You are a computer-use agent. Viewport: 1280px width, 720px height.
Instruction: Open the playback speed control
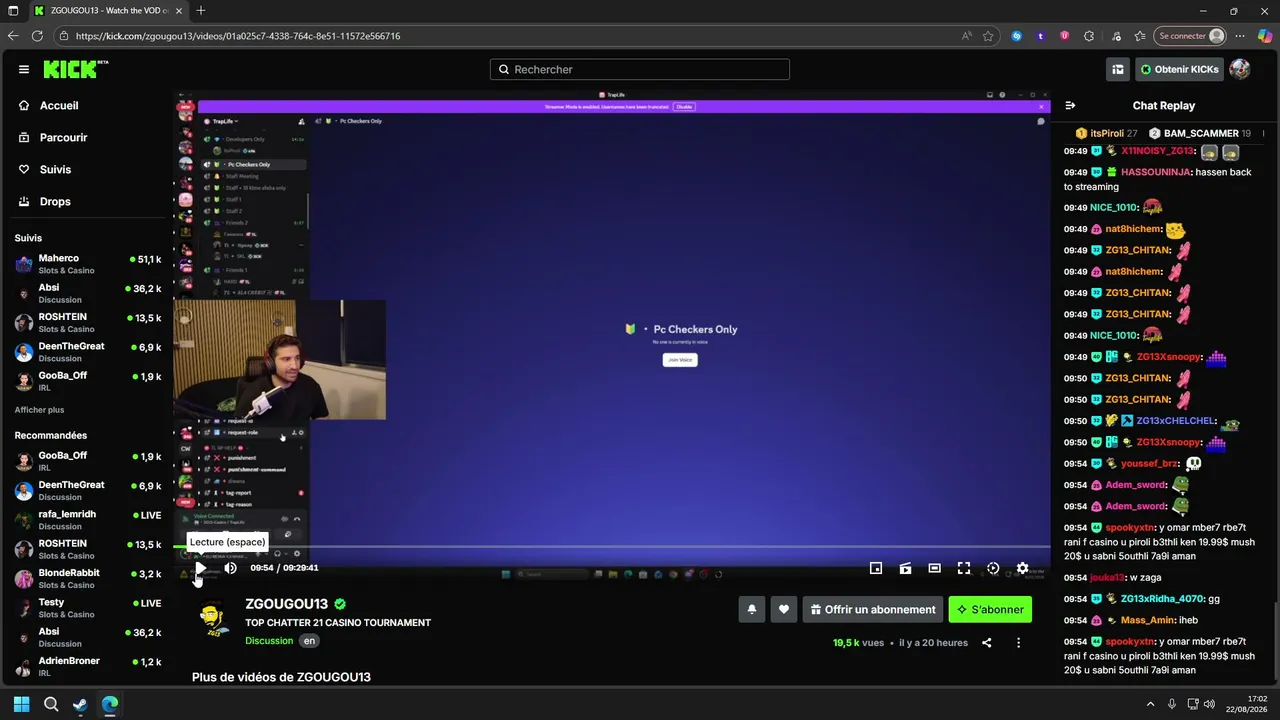click(x=993, y=568)
